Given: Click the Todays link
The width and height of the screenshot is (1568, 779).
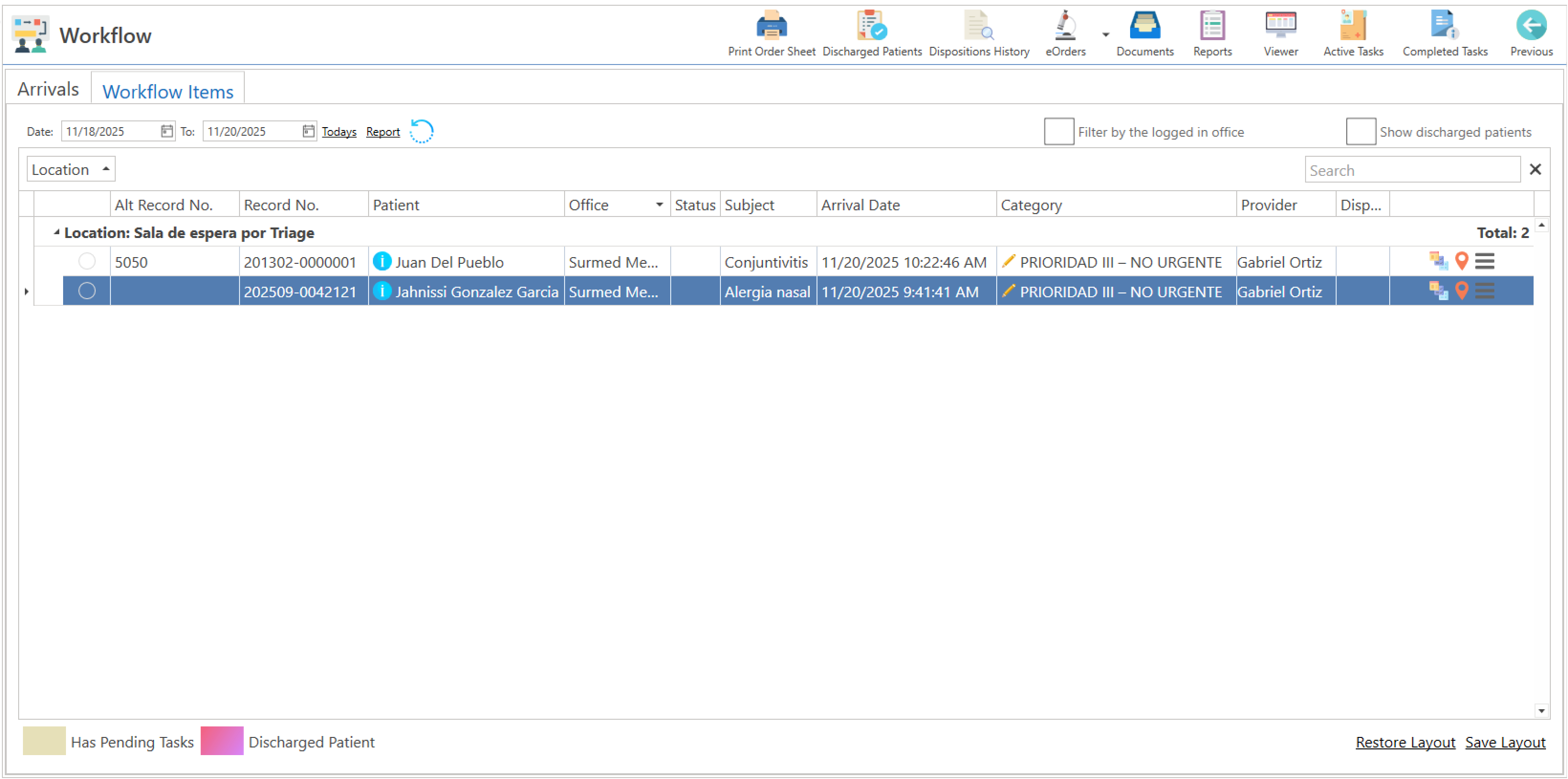Looking at the screenshot, I should [x=339, y=131].
